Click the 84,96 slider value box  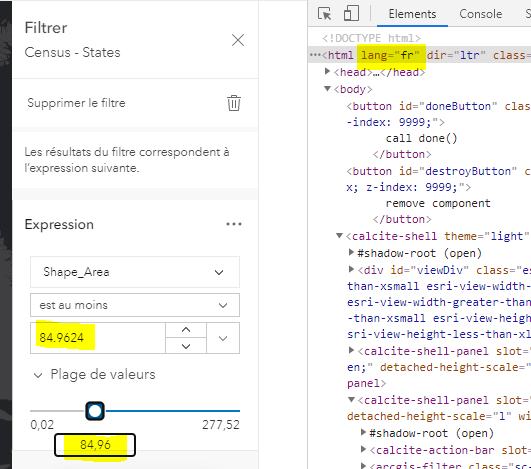click(x=95, y=445)
